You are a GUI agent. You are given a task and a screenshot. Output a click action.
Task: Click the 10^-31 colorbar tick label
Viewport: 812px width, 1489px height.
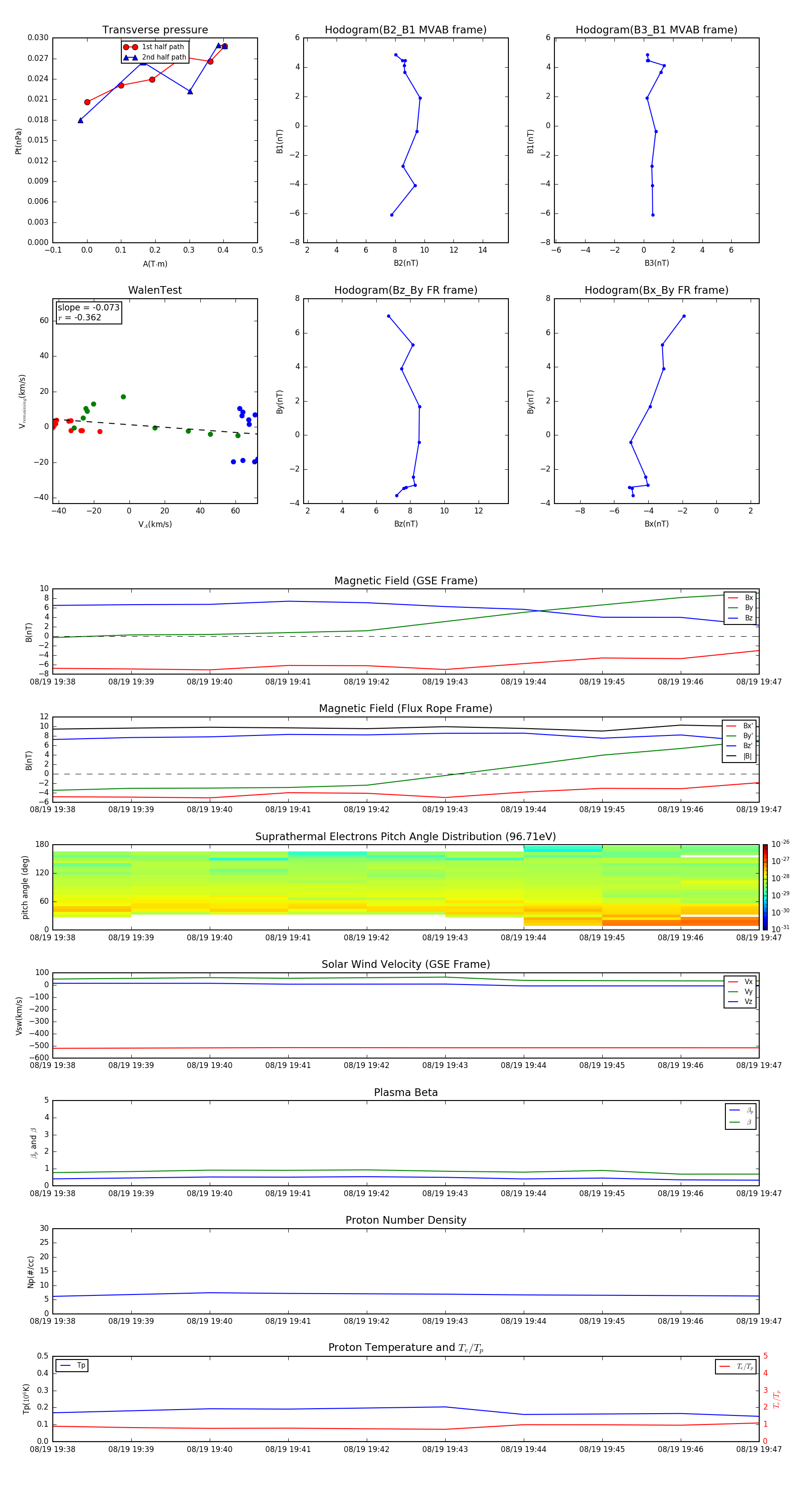pos(780,929)
